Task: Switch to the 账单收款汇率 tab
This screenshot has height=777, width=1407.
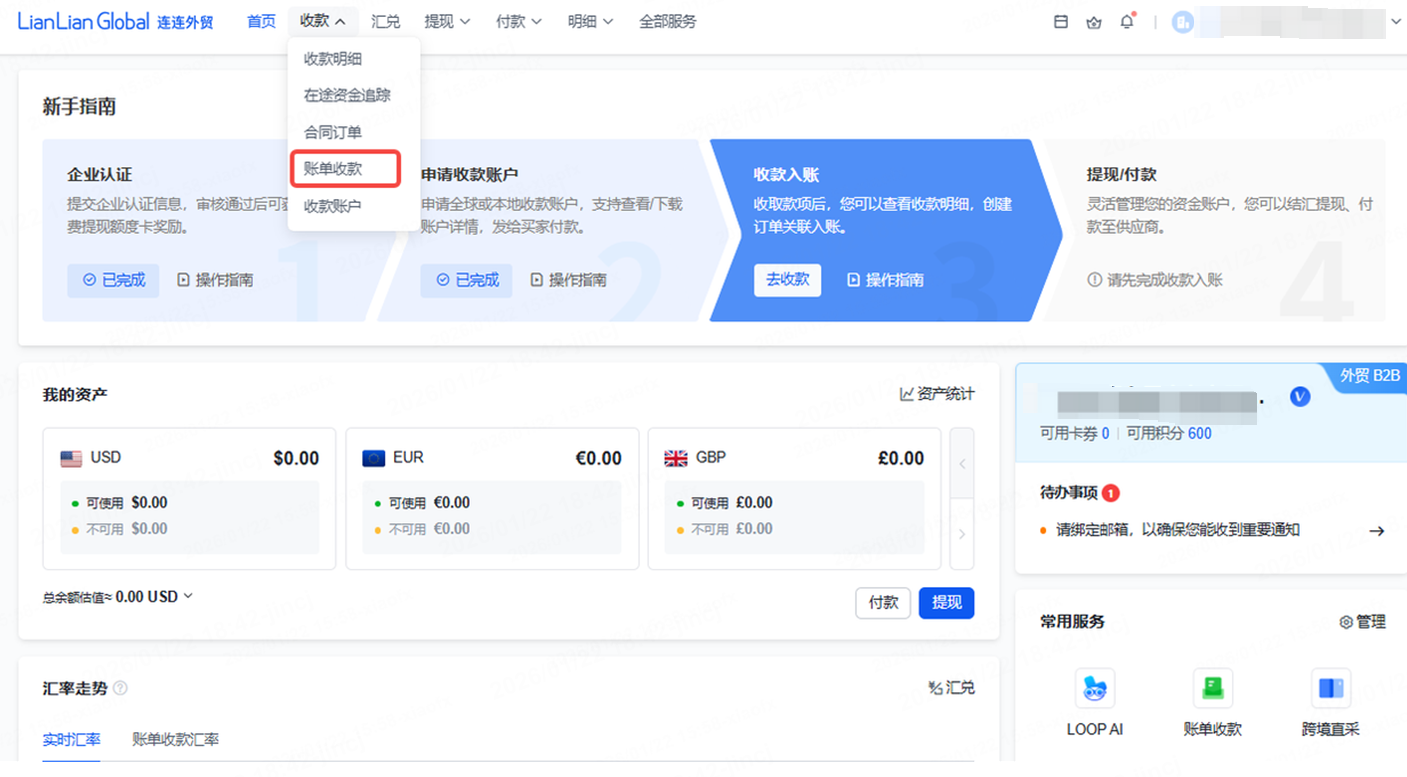Action: click(x=175, y=740)
